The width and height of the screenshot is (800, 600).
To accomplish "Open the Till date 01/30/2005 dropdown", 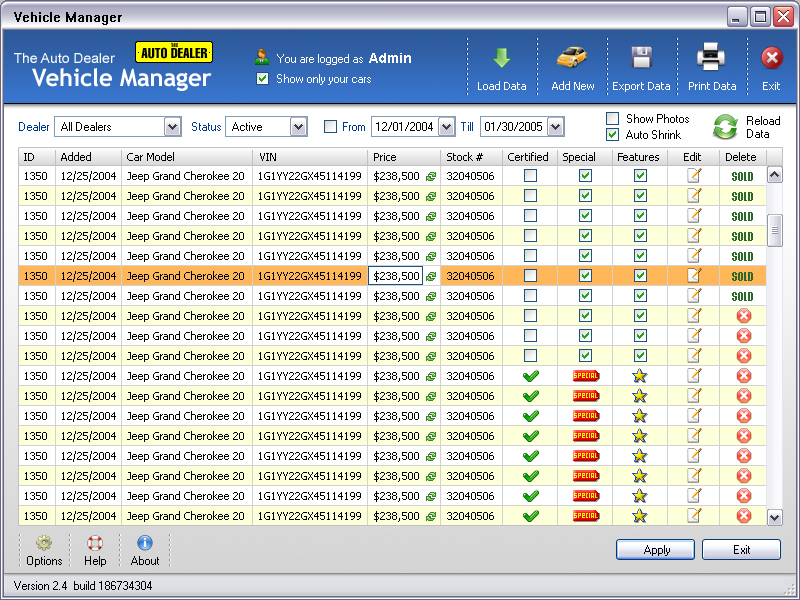I will click(x=556, y=127).
